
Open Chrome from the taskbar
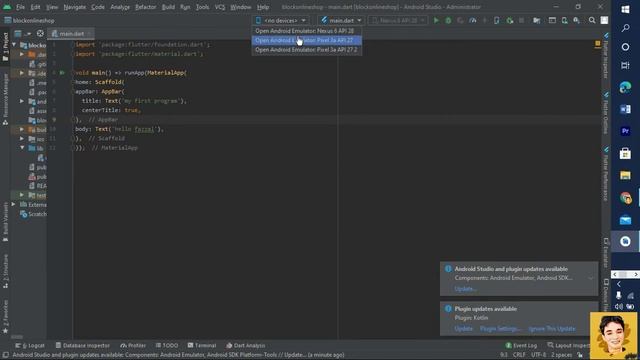tap(625, 198)
